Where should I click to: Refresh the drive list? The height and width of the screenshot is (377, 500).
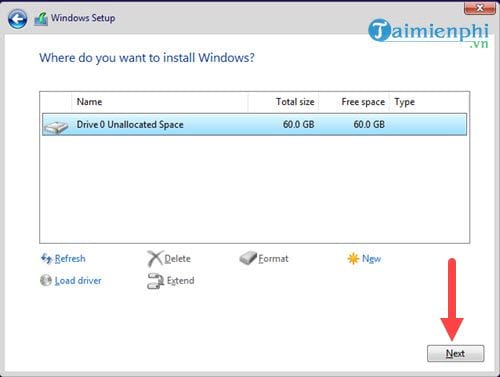[70, 258]
